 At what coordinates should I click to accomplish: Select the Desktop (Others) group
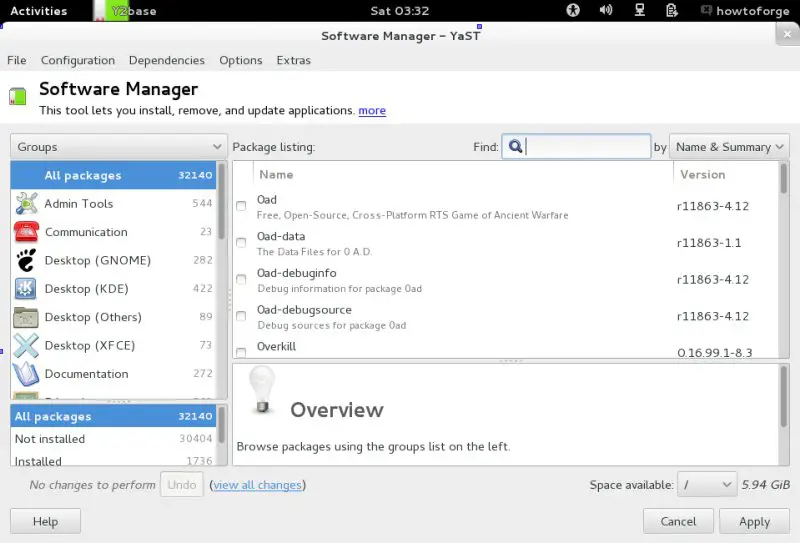click(113, 317)
